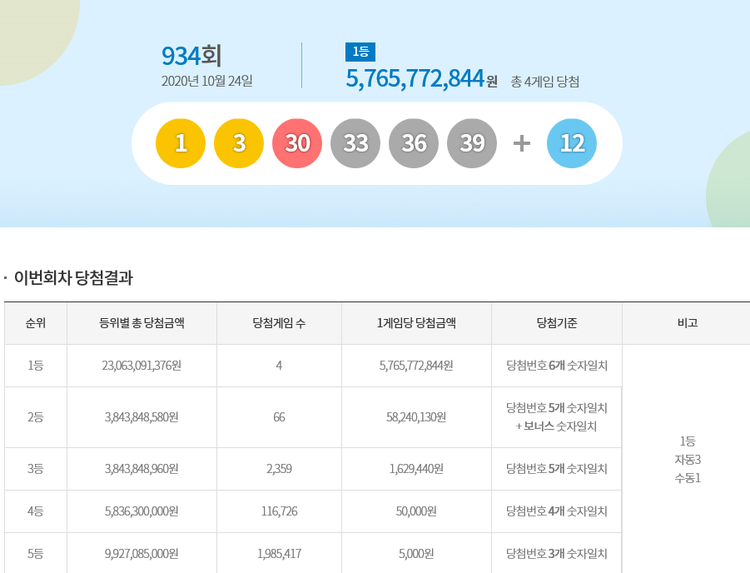Click the draw date 2020년 10월 24일
This screenshot has height=573, width=750.
207,81
